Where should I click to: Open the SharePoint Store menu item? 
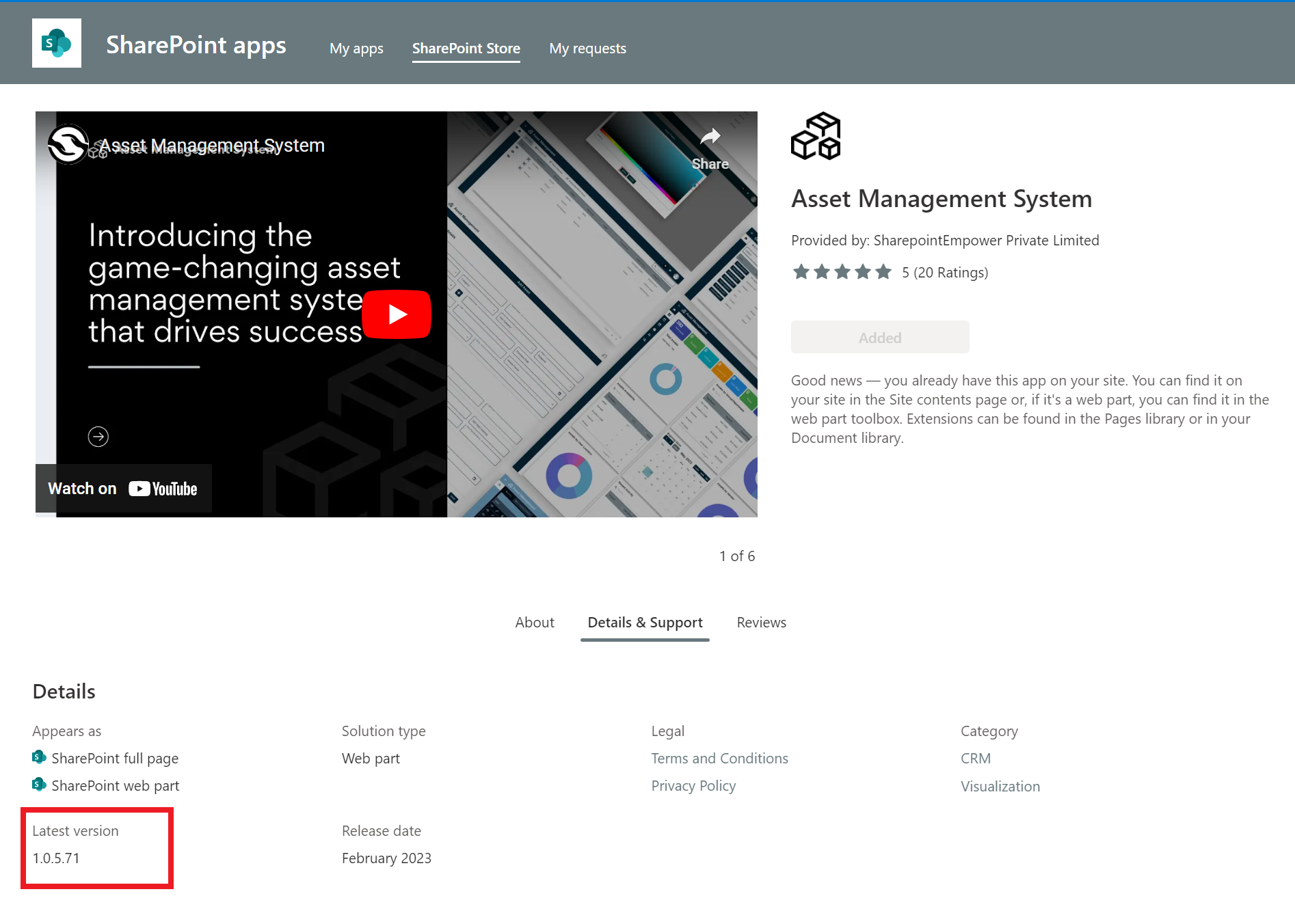pyautogui.click(x=466, y=48)
